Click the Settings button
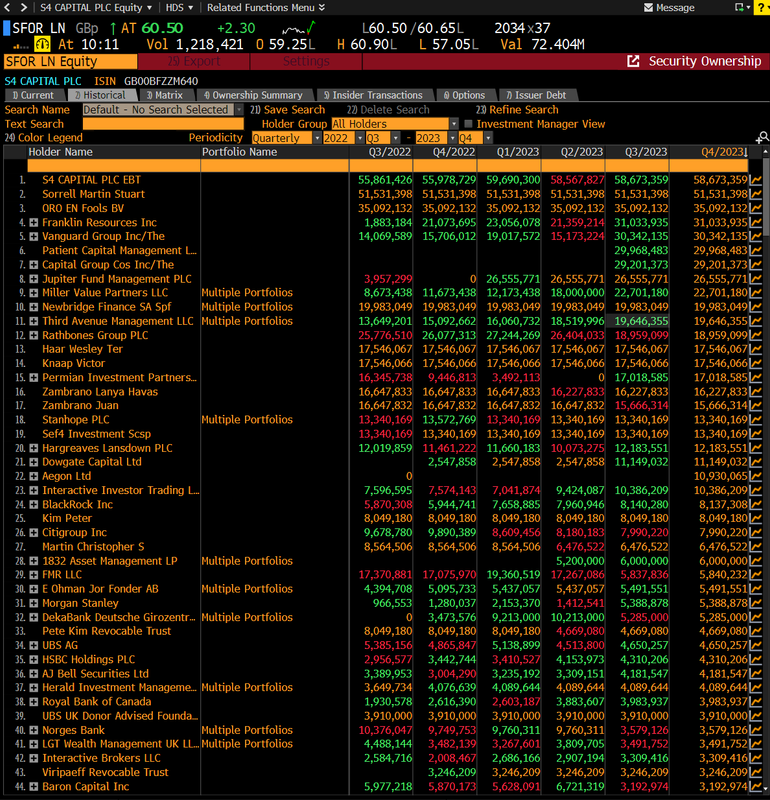This screenshot has height=800, width=770. [x=306, y=61]
